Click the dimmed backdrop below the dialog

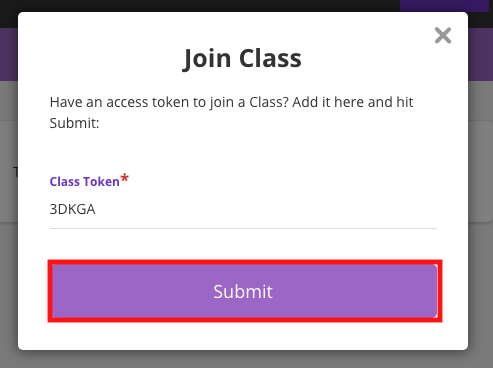click(246, 359)
